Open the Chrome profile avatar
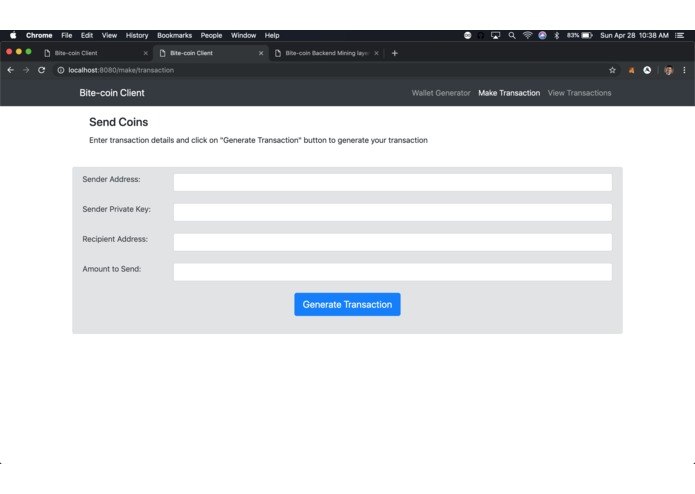Viewport: 695px width, 494px height. [x=668, y=70]
